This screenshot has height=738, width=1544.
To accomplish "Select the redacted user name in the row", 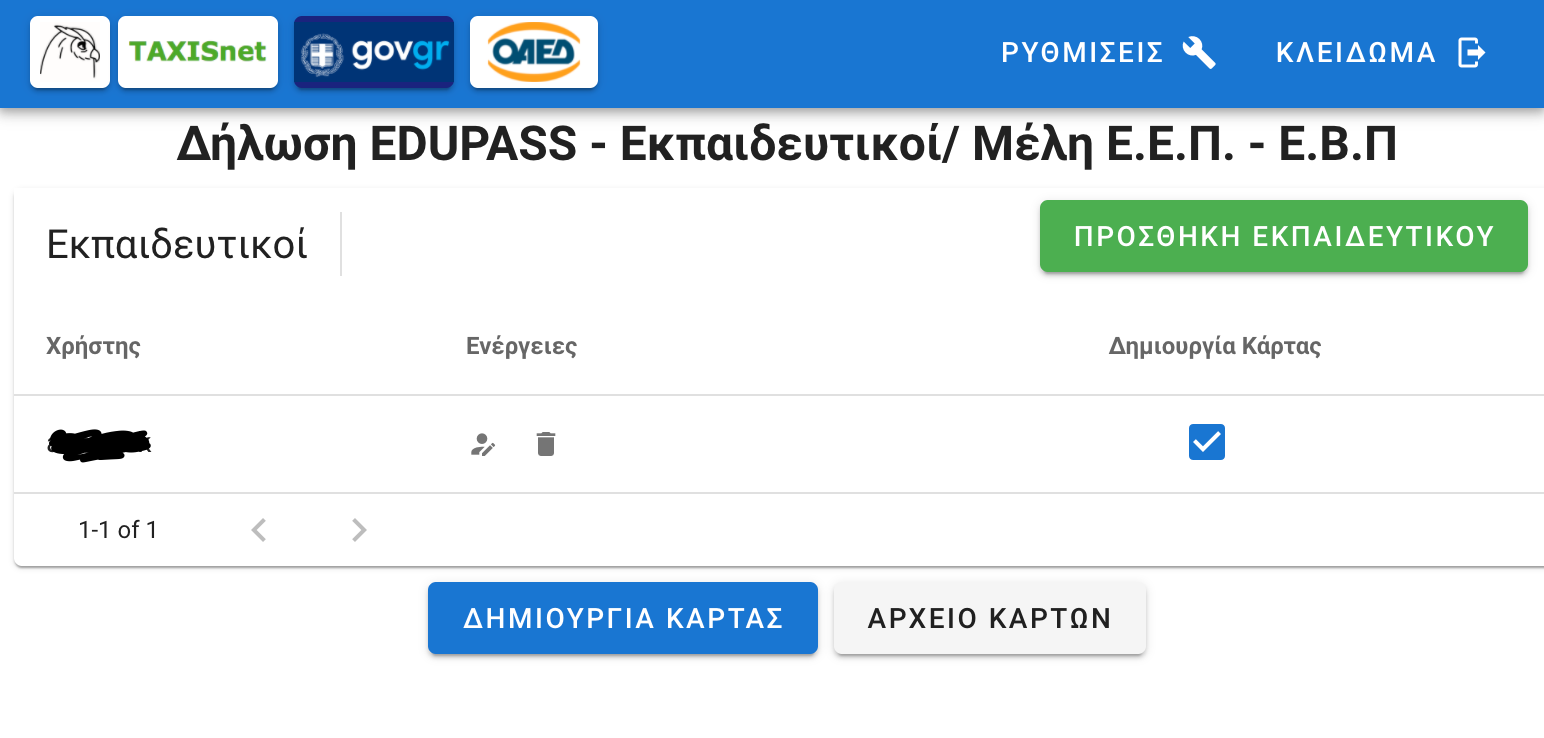I will pyautogui.click(x=98, y=444).
